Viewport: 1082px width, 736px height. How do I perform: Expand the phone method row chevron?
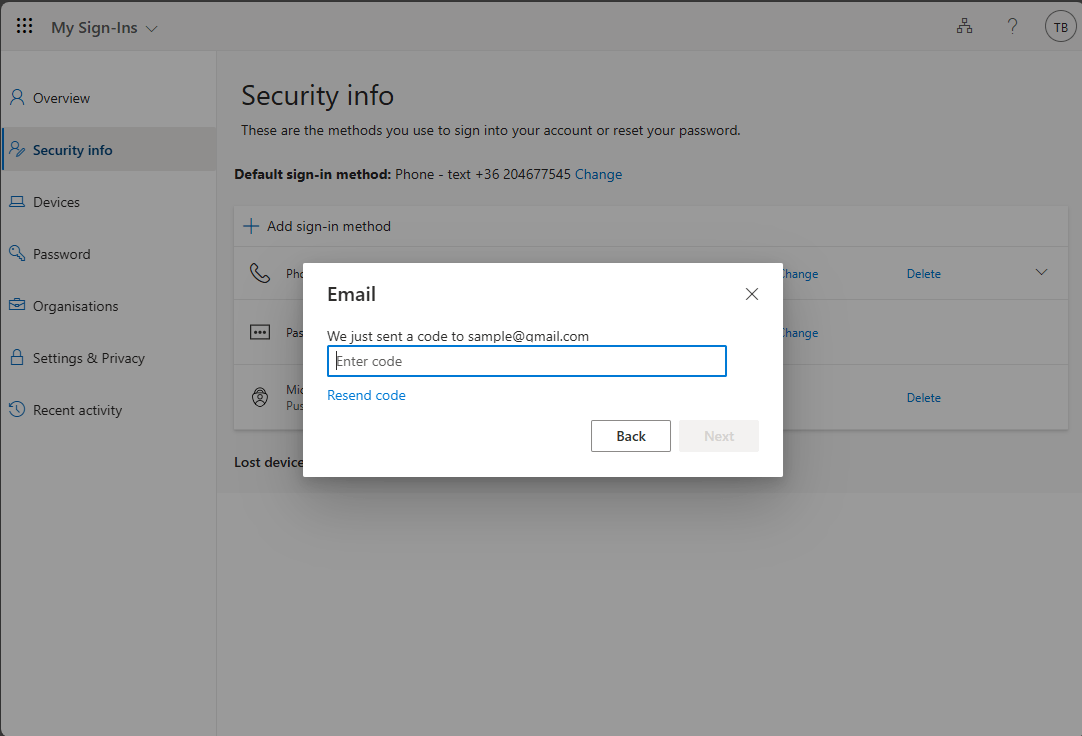coord(1041,272)
